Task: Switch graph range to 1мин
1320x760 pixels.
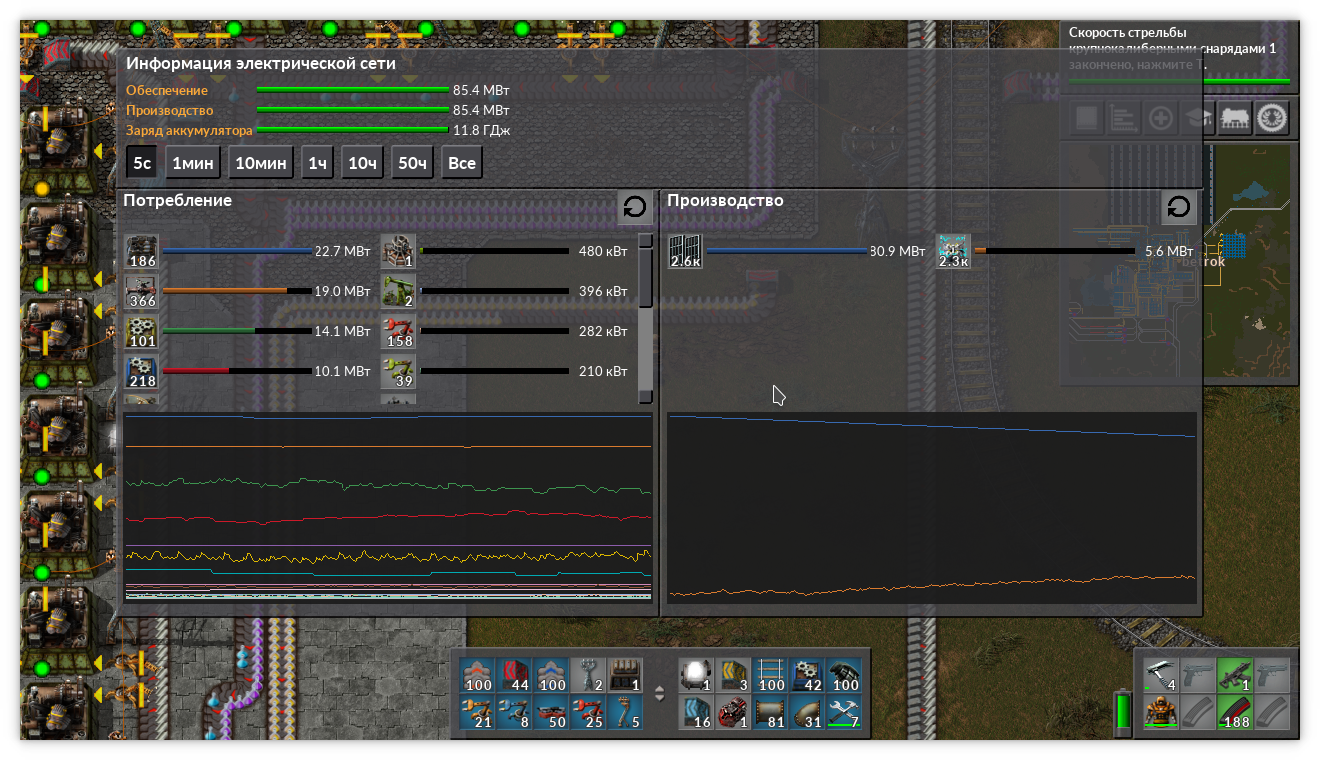Action: pyautogui.click(x=192, y=162)
